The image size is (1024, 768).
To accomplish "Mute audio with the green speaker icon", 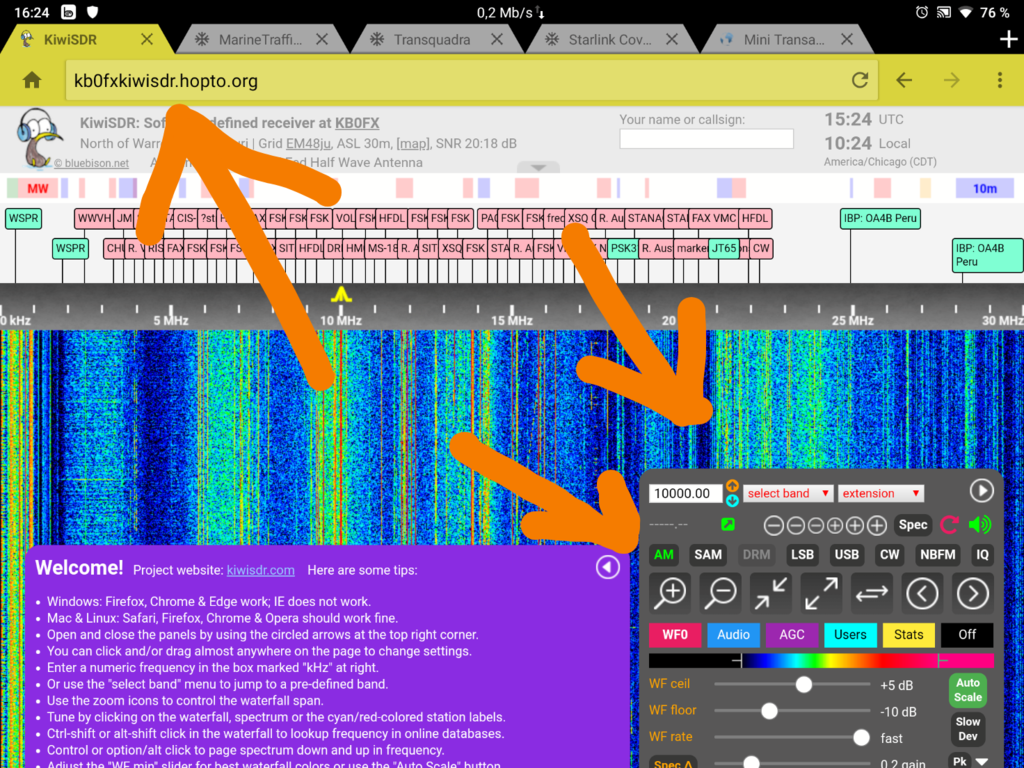I will (x=980, y=524).
